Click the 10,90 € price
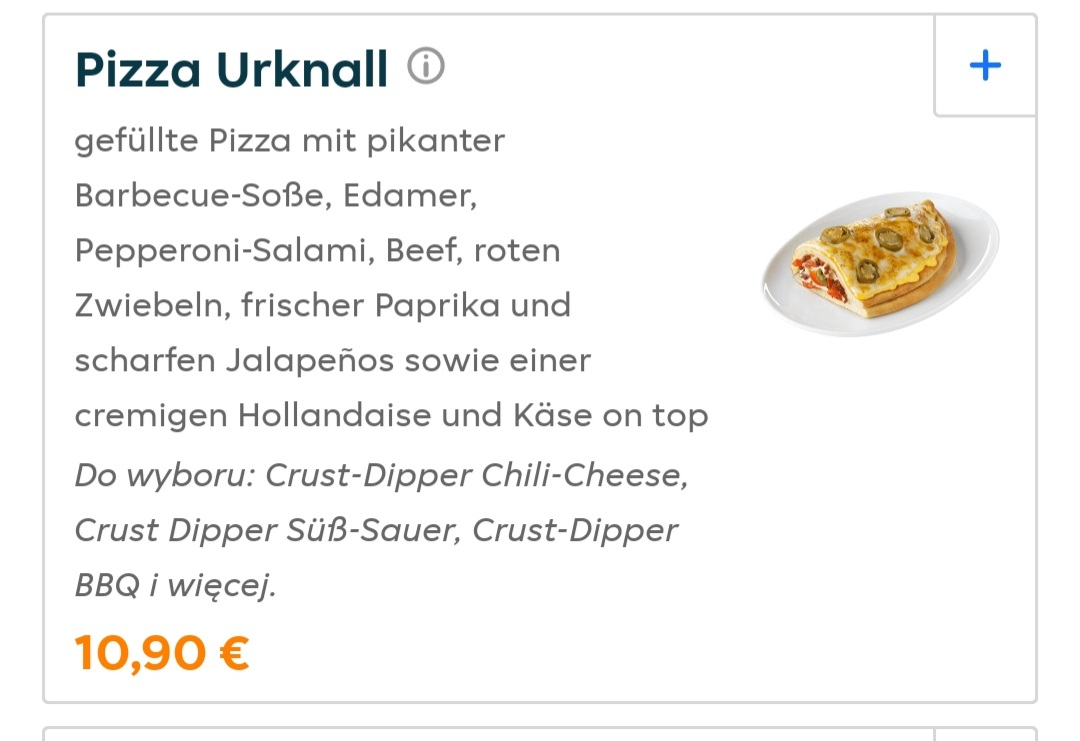The width and height of the screenshot is (1080, 741). [161, 653]
